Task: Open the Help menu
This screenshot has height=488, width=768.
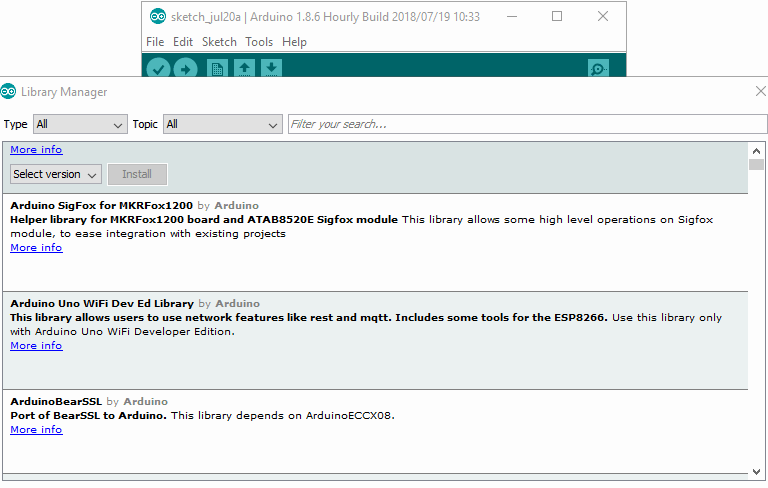Action: pyautogui.click(x=294, y=42)
